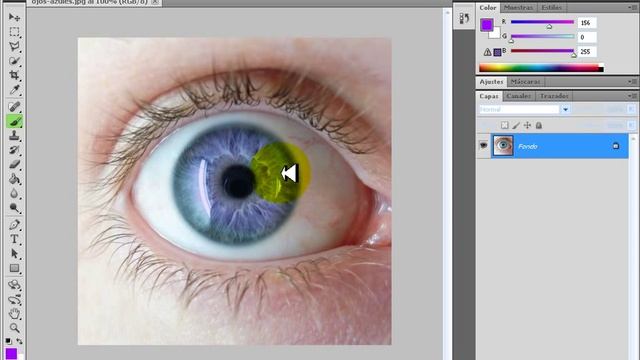Screen dimensions: 640x360
Task: Open the layer fill dropdown arrow
Action: click(631, 125)
